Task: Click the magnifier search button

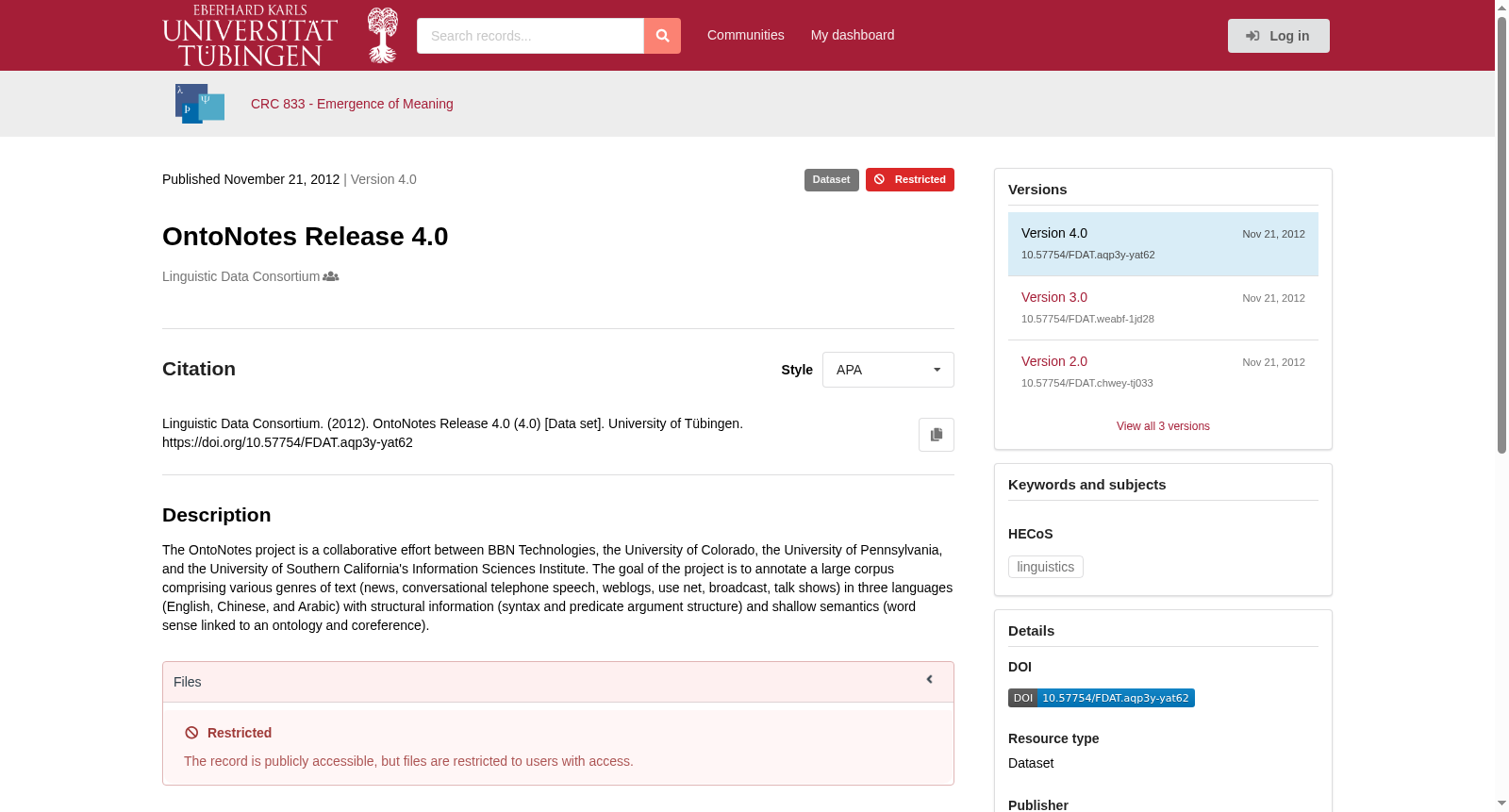Action: pos(662,36)
